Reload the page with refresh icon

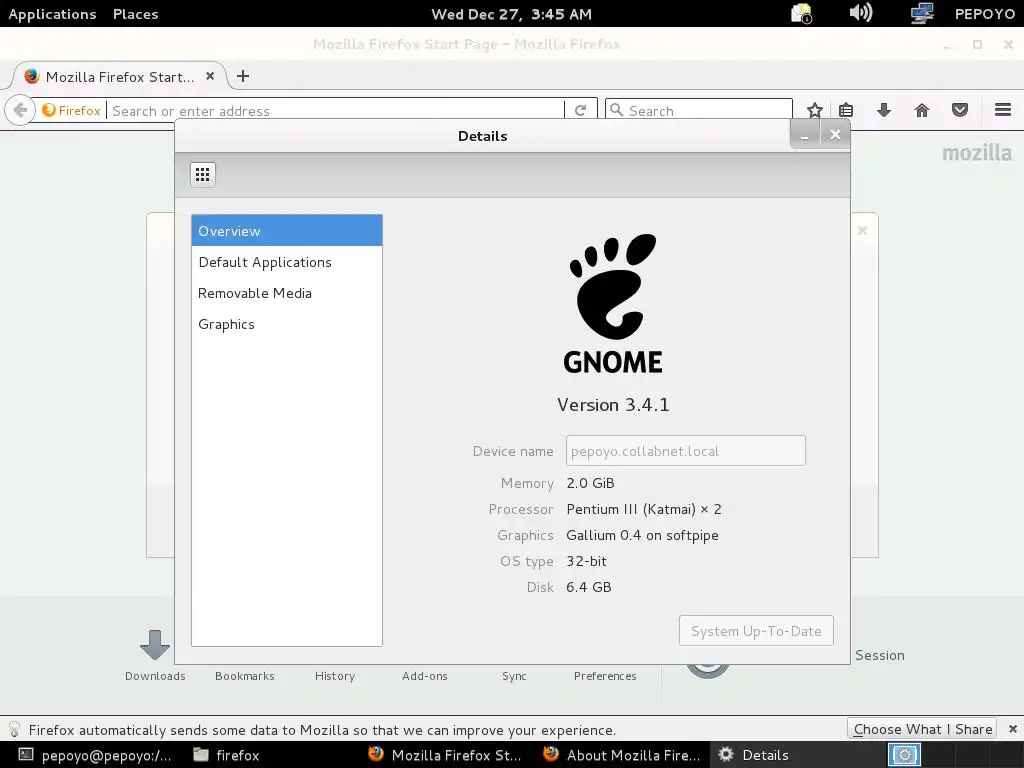[581, 110]
